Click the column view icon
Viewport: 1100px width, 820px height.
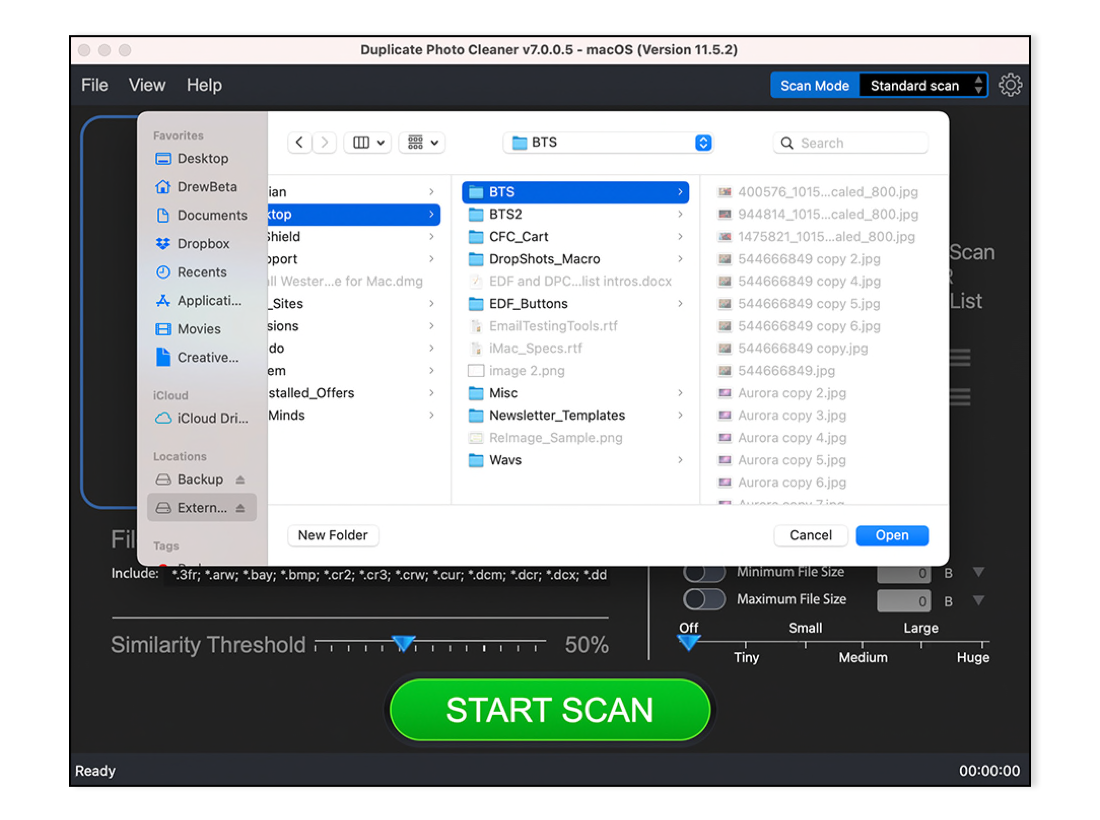367,143
